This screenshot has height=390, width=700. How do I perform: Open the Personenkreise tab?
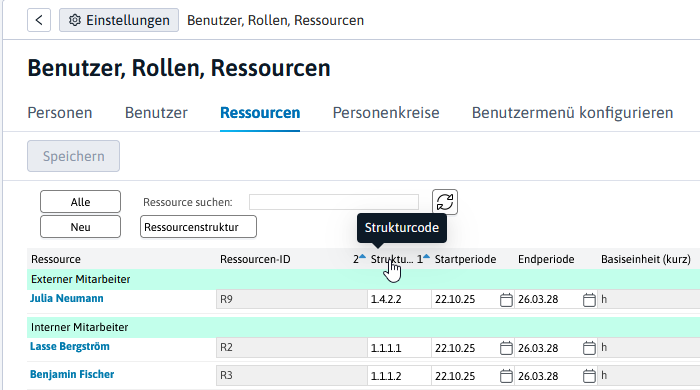pyautogui.click(x=386, y=113)
